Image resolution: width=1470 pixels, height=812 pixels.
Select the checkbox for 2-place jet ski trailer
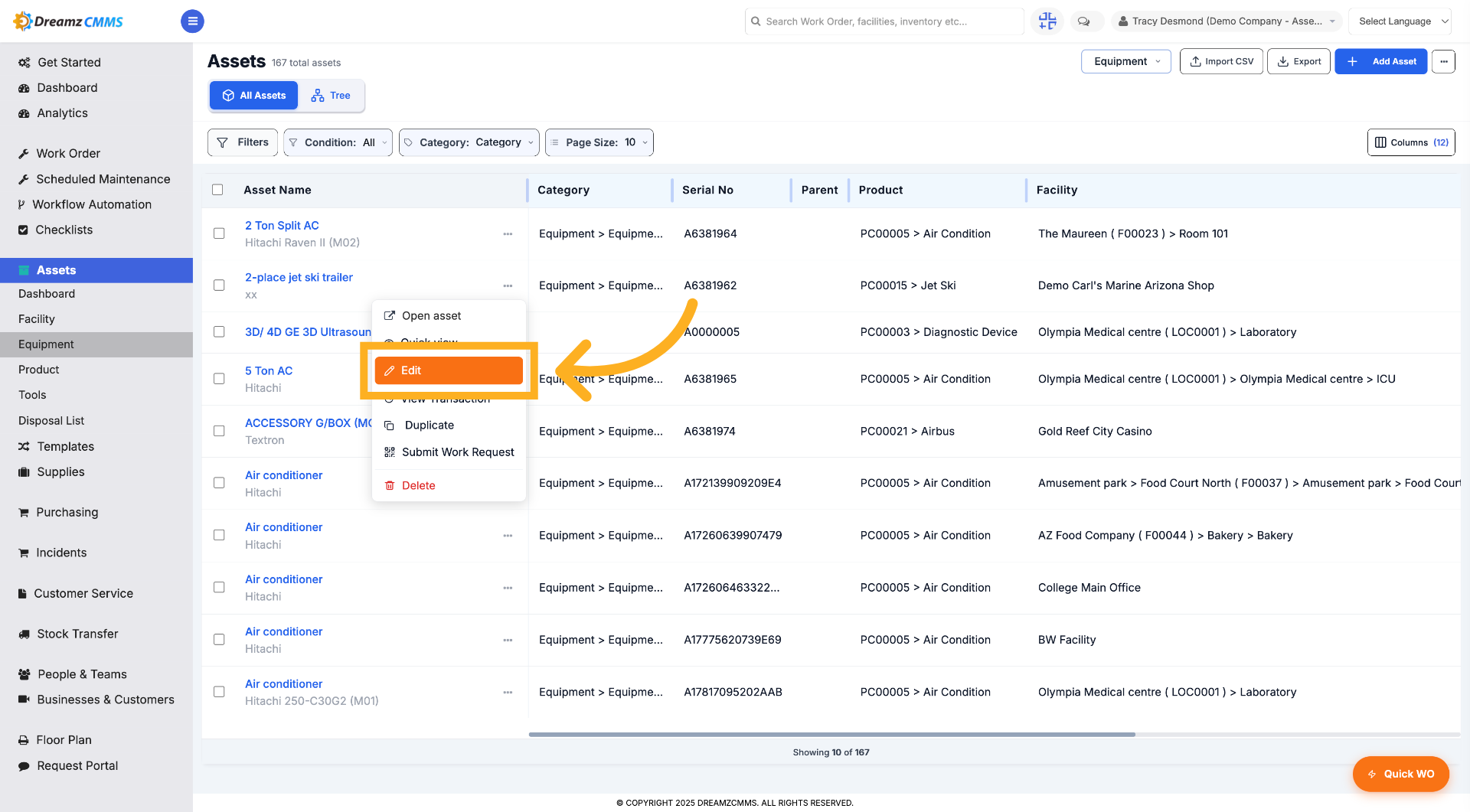tap(219, 285)
